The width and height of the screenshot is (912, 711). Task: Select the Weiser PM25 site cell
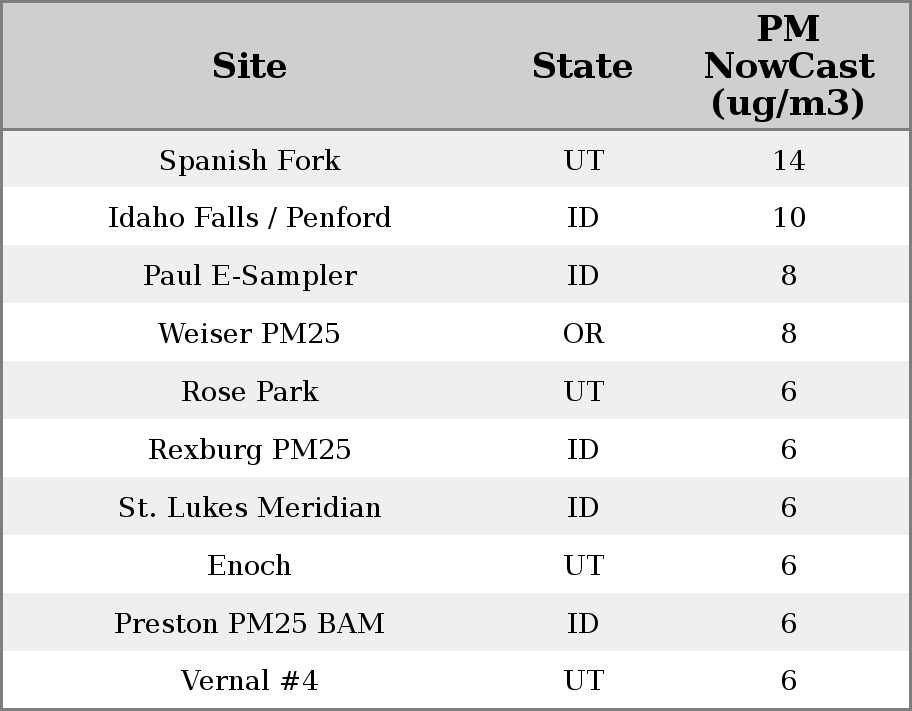coord(249,334)
